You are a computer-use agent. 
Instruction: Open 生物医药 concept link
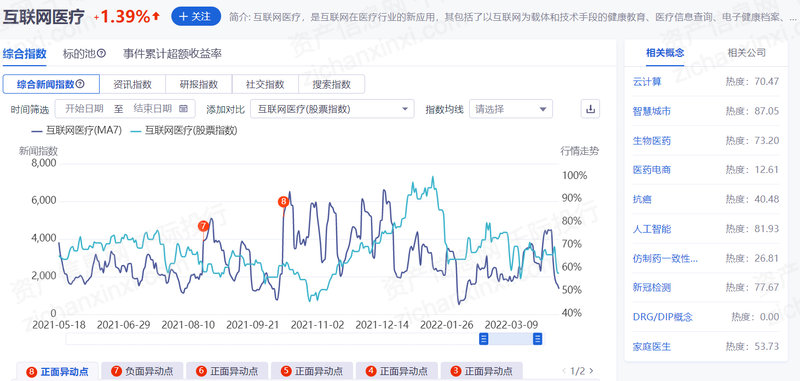[652, 140]
